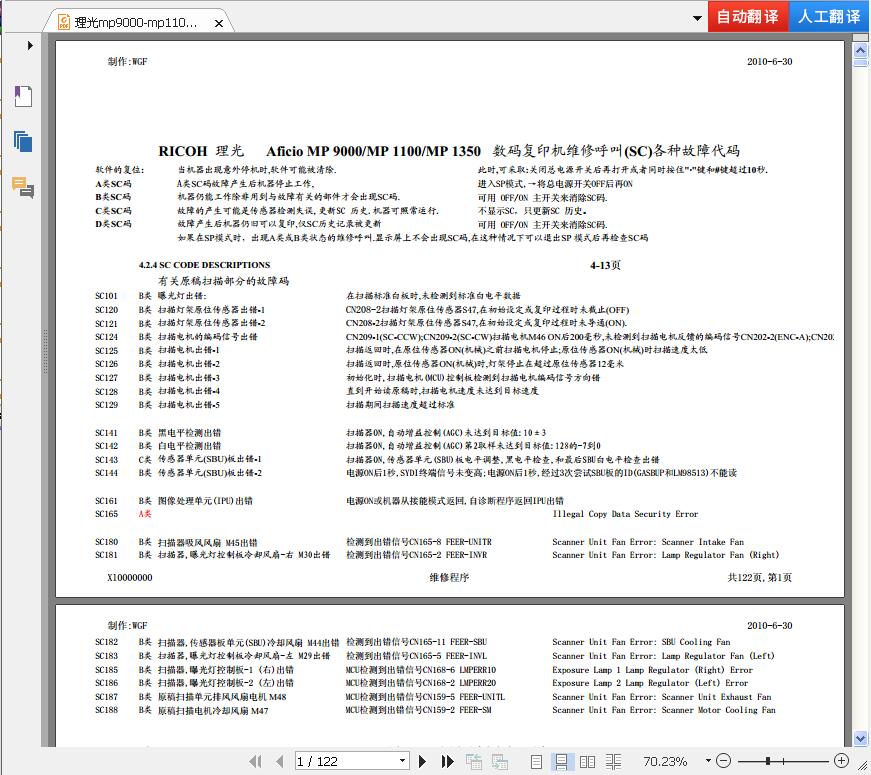Screen dimensions: 871x775
Task: Go to the first page
Action: 256,761
